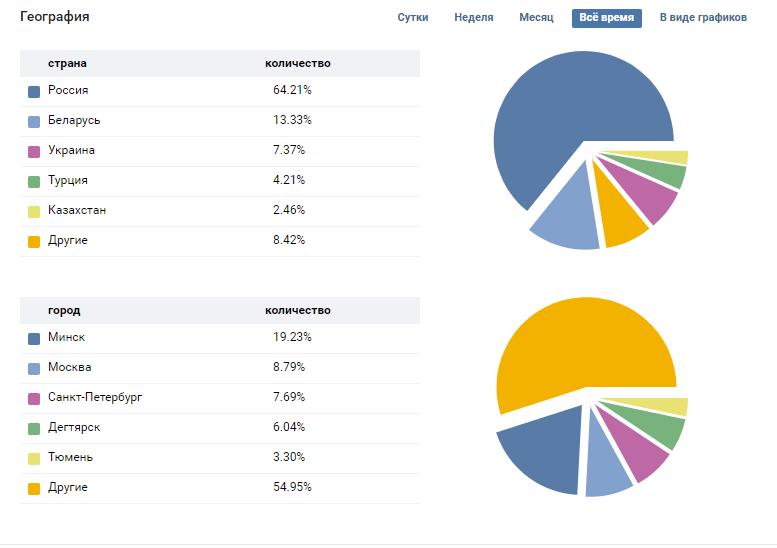
Task: Click the город column header
Action: point(64,311)
